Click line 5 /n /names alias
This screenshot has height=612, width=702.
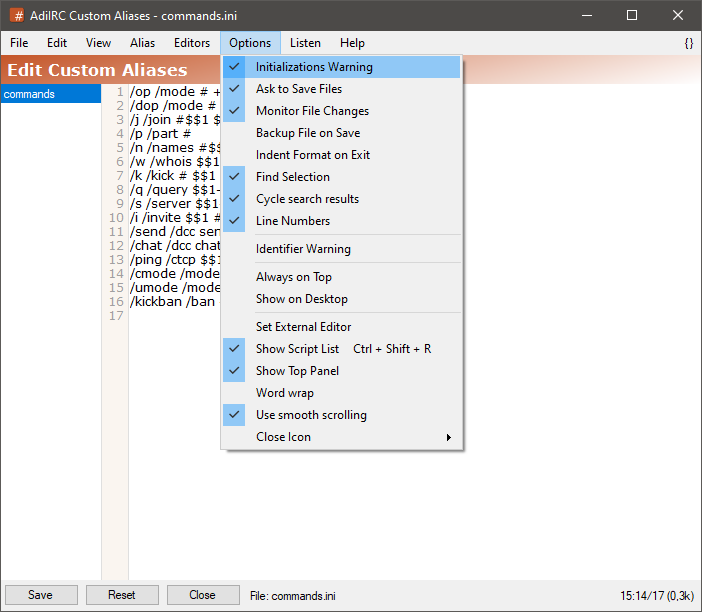[x=175, y=148]
